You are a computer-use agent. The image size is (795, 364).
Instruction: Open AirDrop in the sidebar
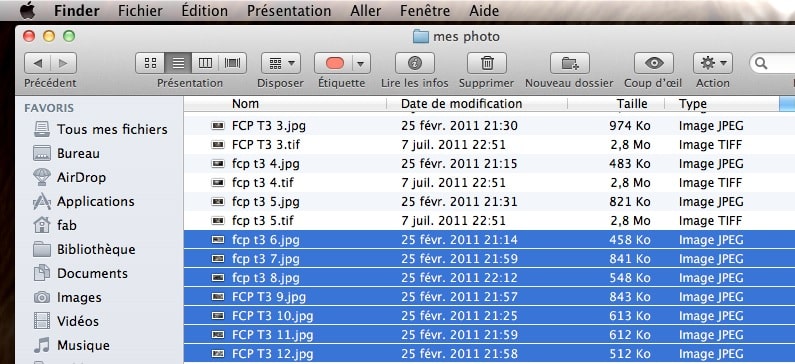[69, 177]
